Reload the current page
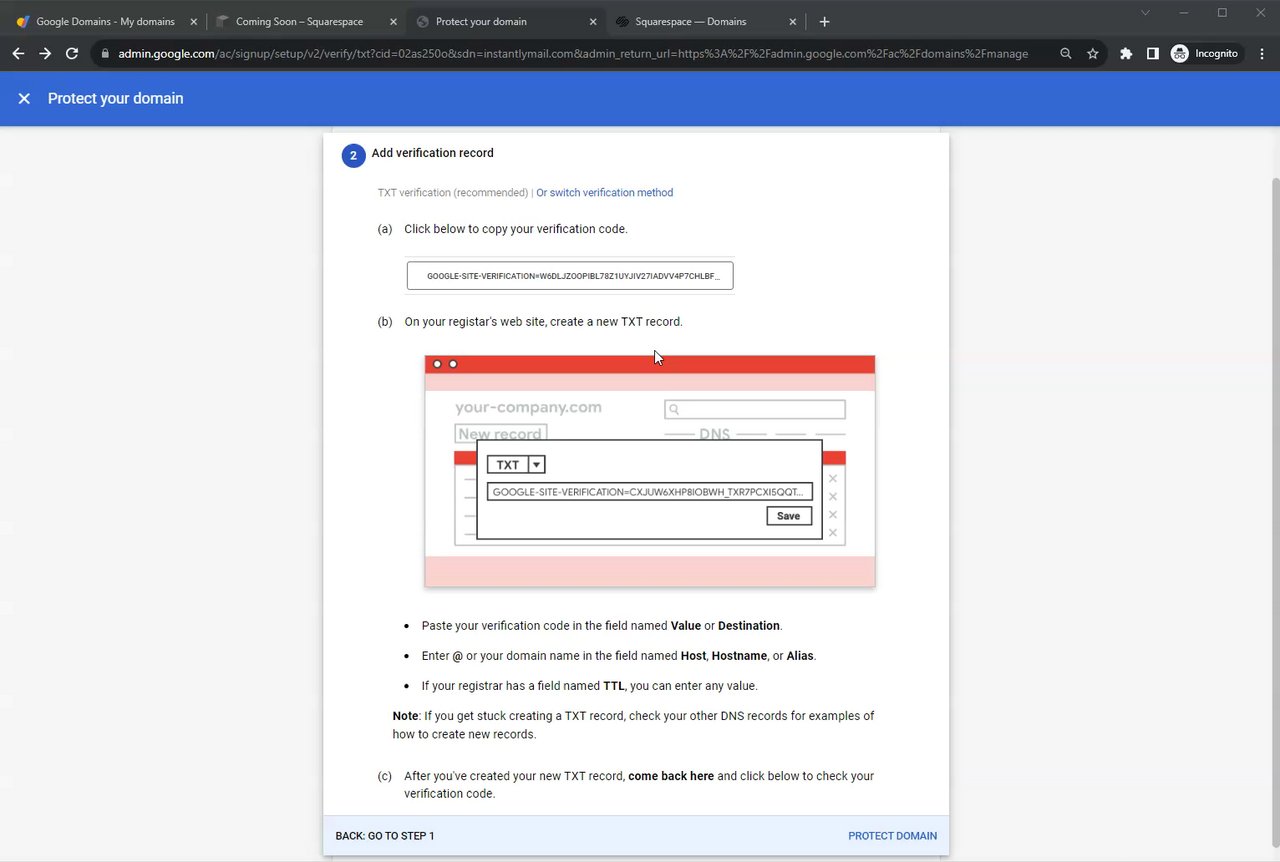This screenshot has height=862, width=1280. (x=72, y=53)
